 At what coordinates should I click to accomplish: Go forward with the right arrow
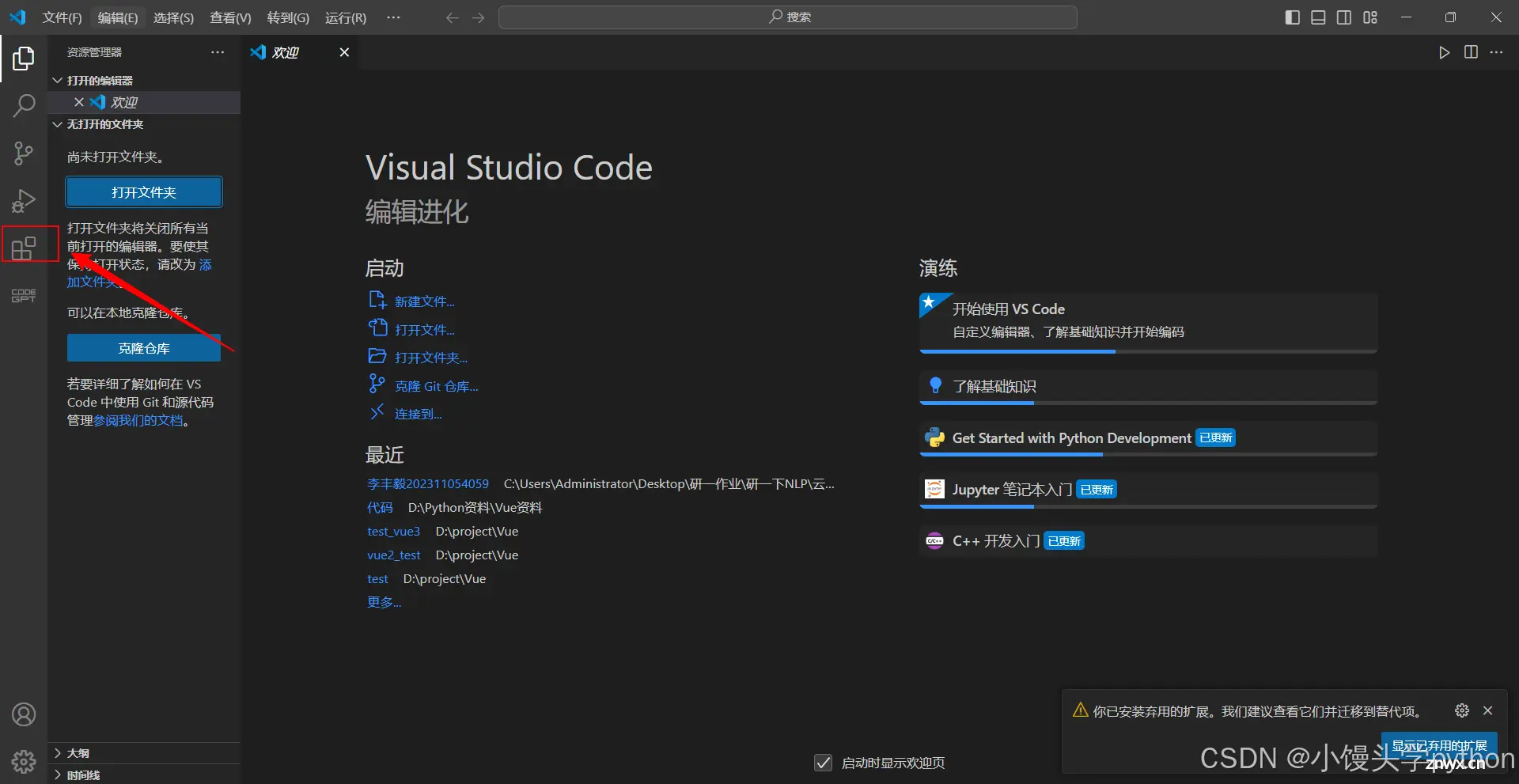pos(479,17)
